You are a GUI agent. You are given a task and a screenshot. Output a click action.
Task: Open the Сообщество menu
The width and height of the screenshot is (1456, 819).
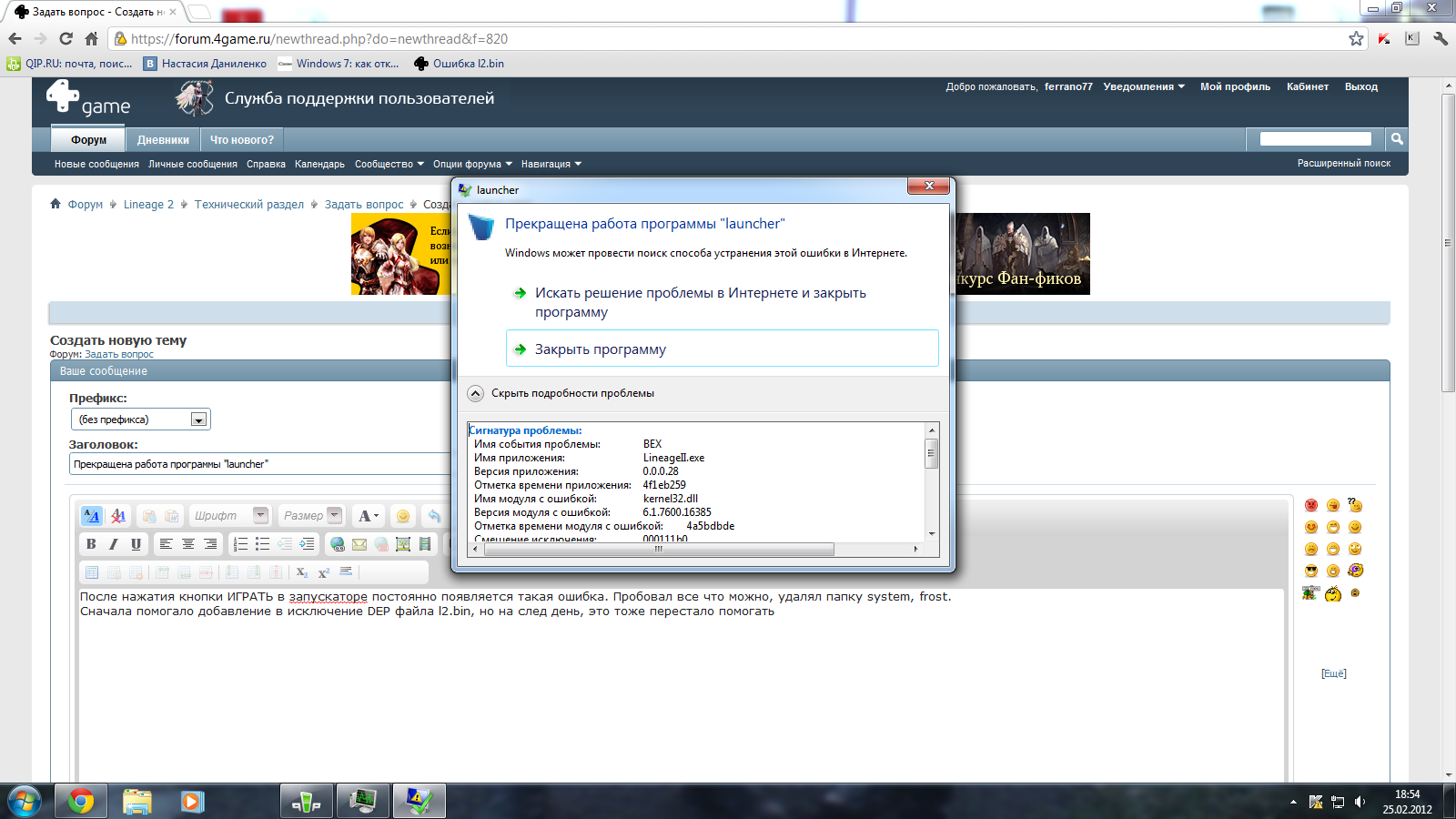[x=389, y=164]
